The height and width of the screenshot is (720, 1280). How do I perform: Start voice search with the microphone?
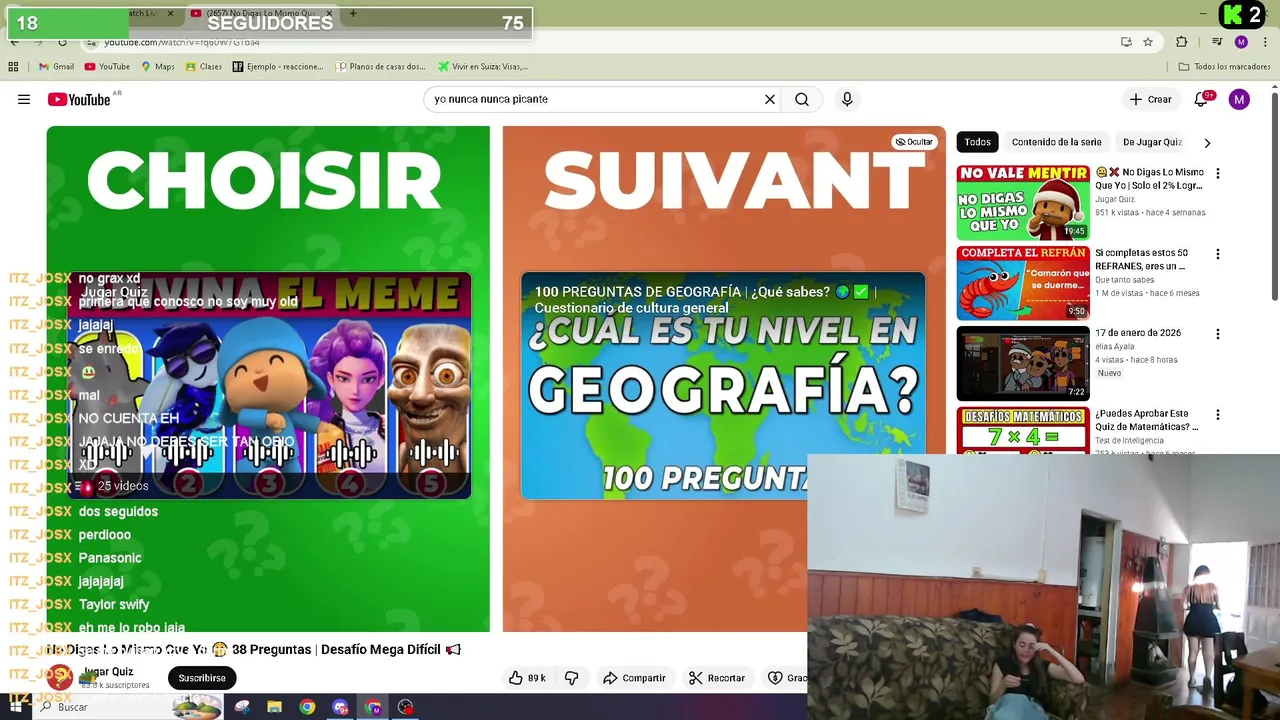[x=847, y=99]
